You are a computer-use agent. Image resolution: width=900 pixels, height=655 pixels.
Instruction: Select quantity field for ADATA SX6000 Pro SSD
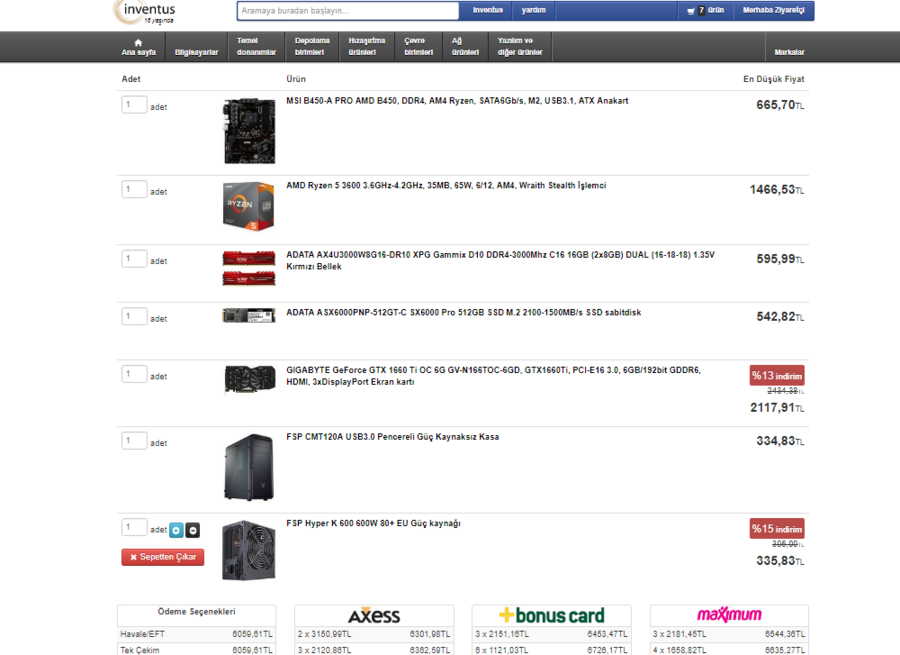click(x=134, y=316)
